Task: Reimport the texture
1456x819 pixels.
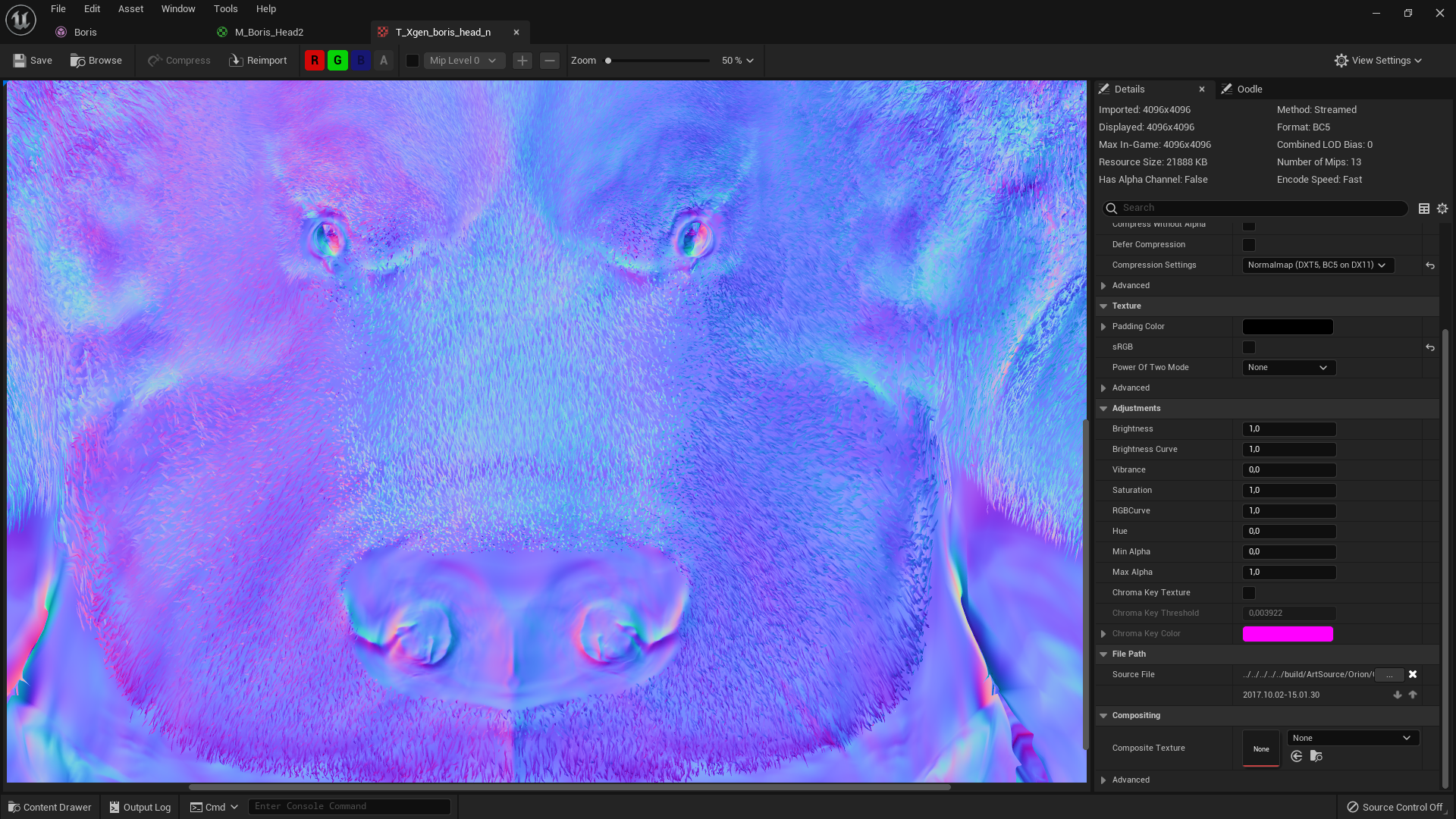Action: coord(258,61)
